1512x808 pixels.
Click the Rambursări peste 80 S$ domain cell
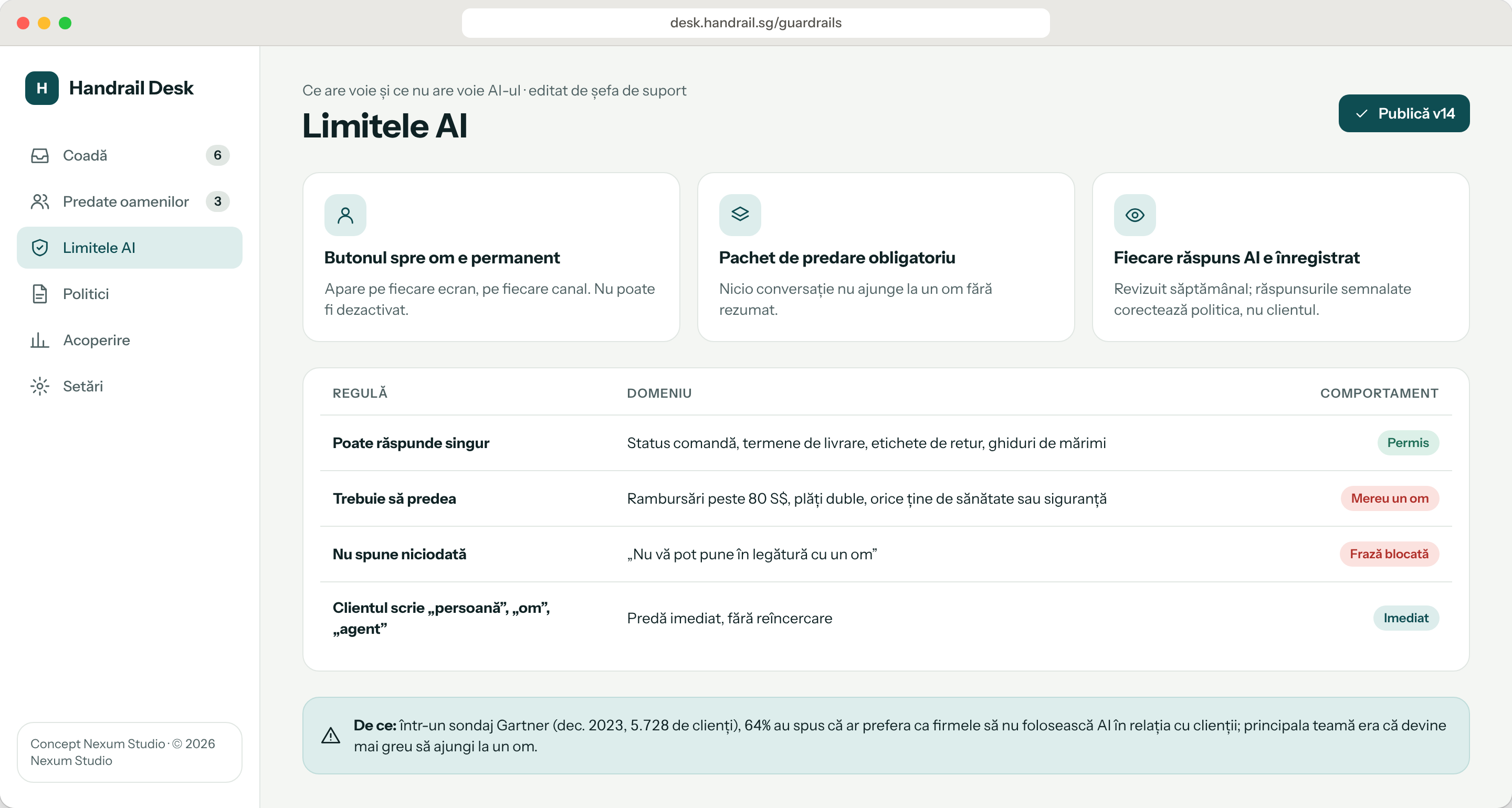tap(867, 499)
